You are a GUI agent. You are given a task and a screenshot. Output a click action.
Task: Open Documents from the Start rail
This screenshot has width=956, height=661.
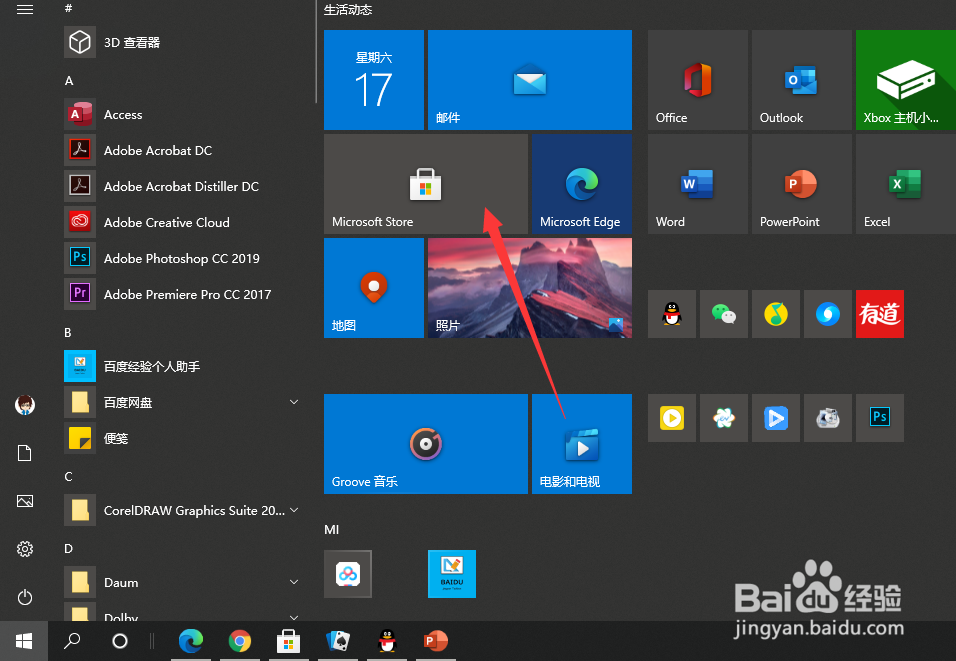(x=24, y=452)
